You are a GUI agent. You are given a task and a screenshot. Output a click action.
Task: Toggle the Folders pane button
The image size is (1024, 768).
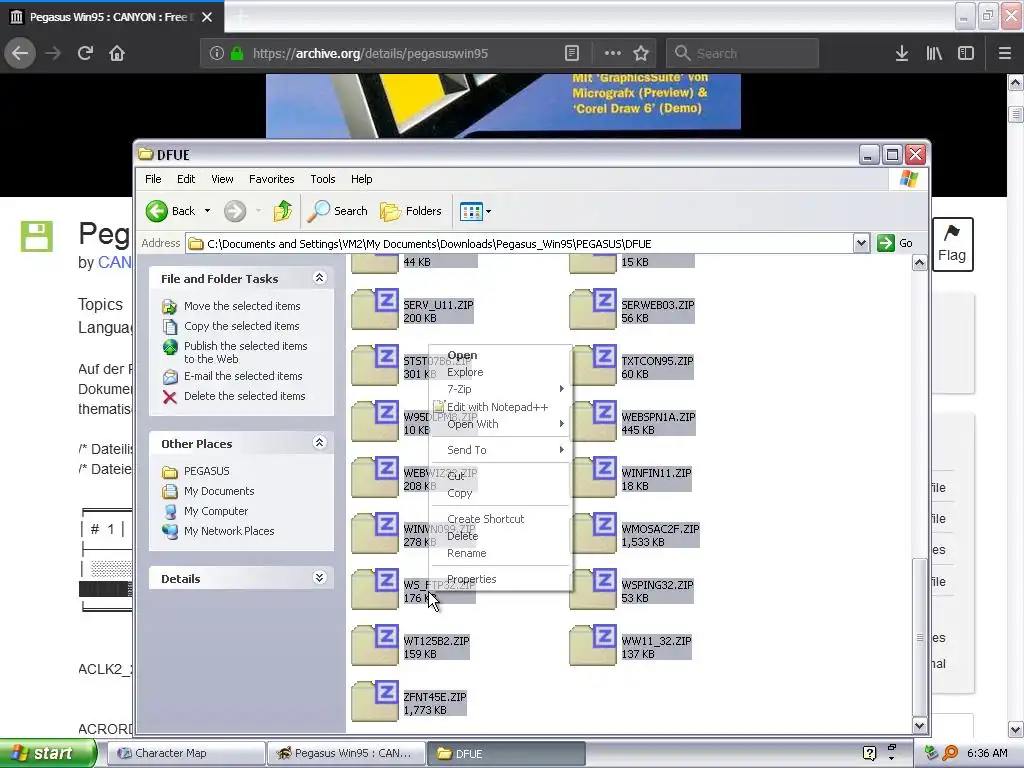coord(411,211)
